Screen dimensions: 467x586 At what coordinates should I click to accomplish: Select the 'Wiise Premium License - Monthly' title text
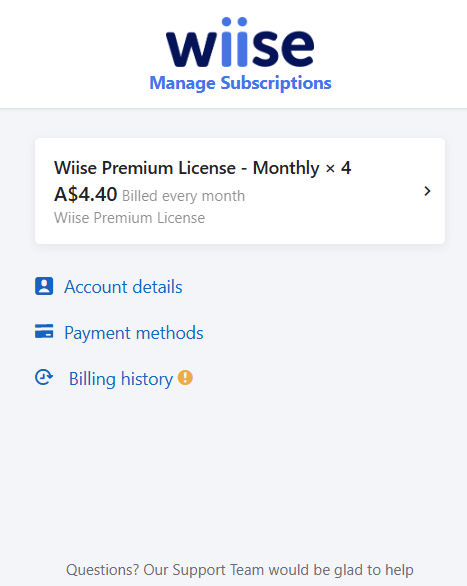(187, 168)
